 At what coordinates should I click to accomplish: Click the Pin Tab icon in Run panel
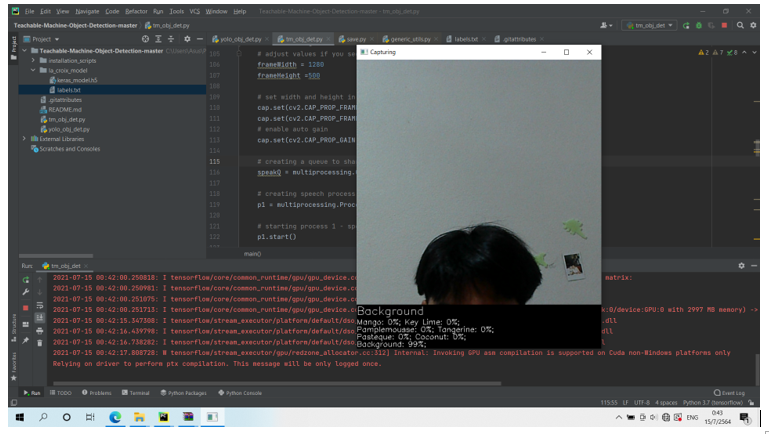26,340
